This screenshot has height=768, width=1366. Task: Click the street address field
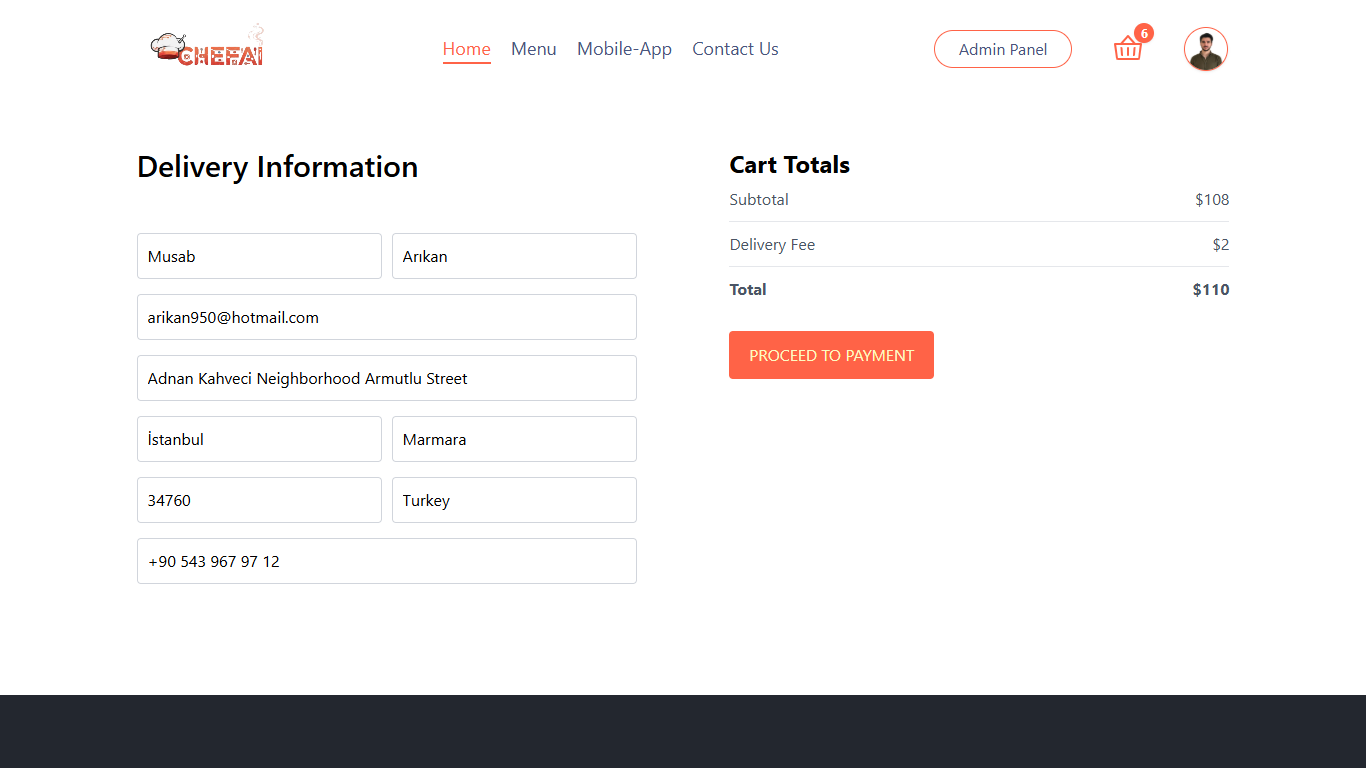coord(386,378)
